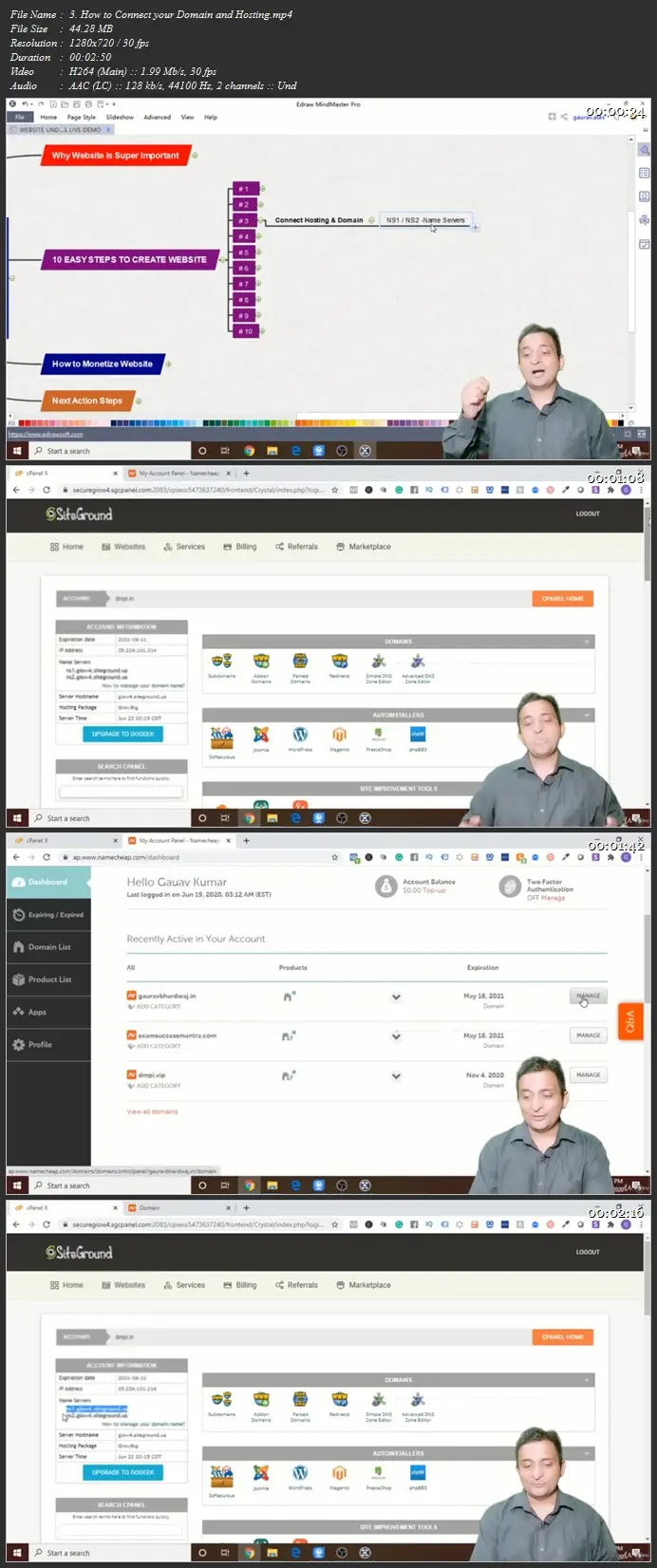This screenshot has height=1568, width=657.
Task: Bookmark the page with star in 00:01:08 frame
Action: tap(333, 490)
